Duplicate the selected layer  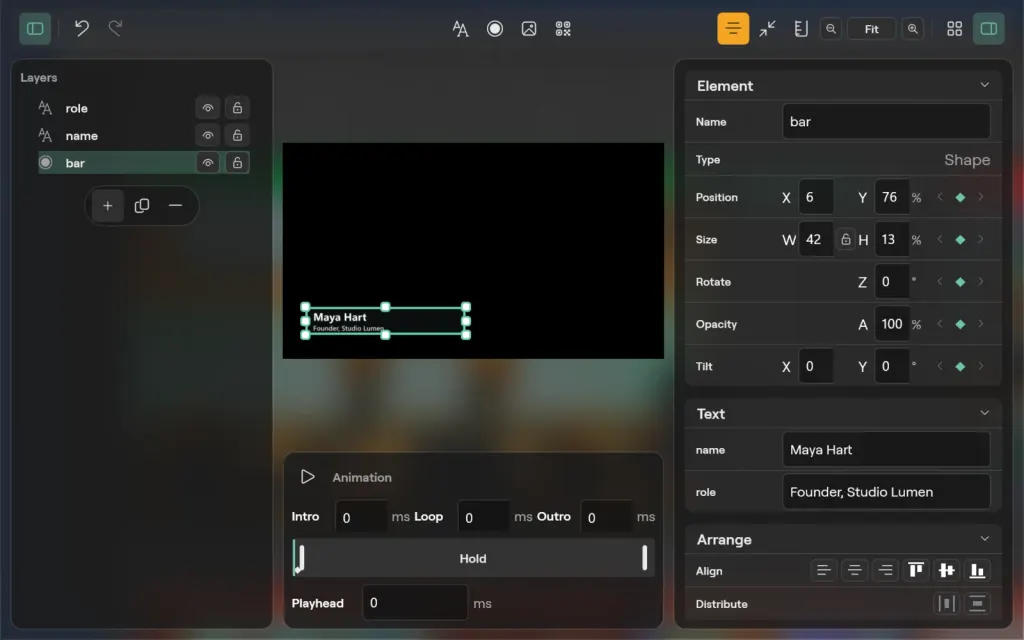[142, 206]
